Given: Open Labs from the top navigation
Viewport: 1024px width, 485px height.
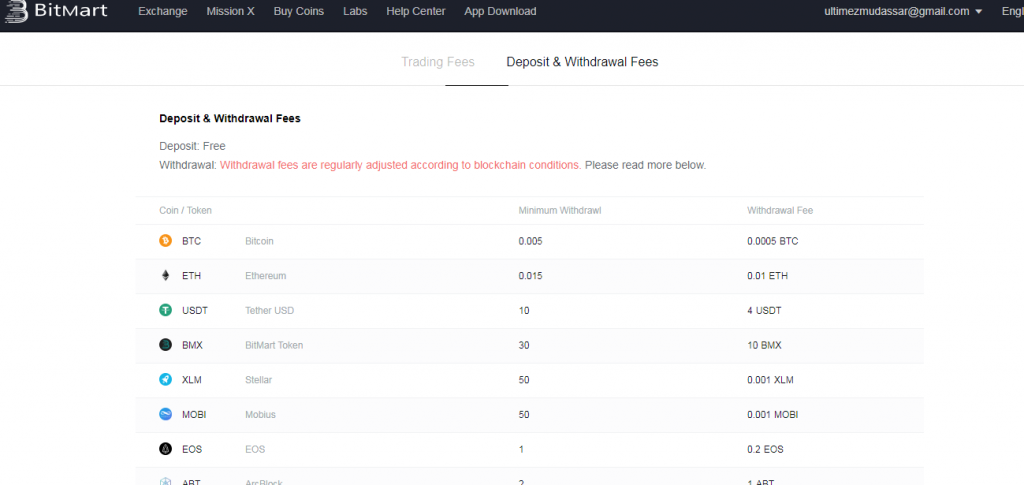Looking at the screenshot, I should tap(355, 11).
